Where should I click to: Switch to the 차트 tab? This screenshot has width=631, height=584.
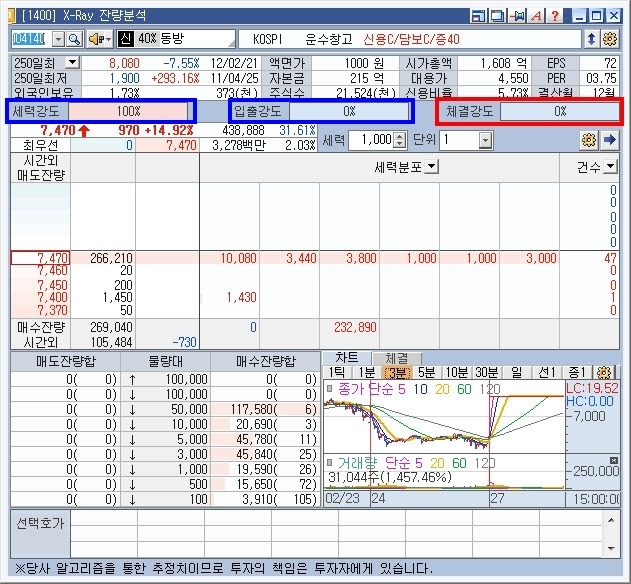(x=347, y=357)
